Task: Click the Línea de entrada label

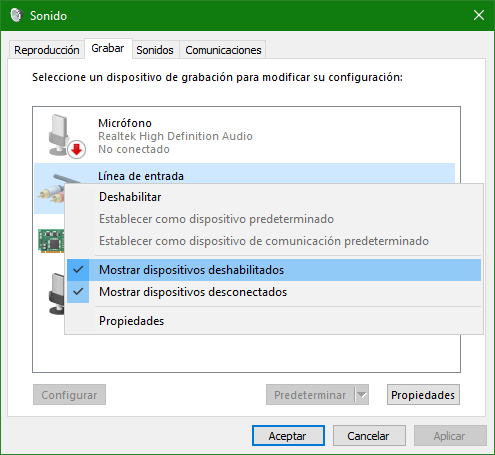Action: coord(141,176)
